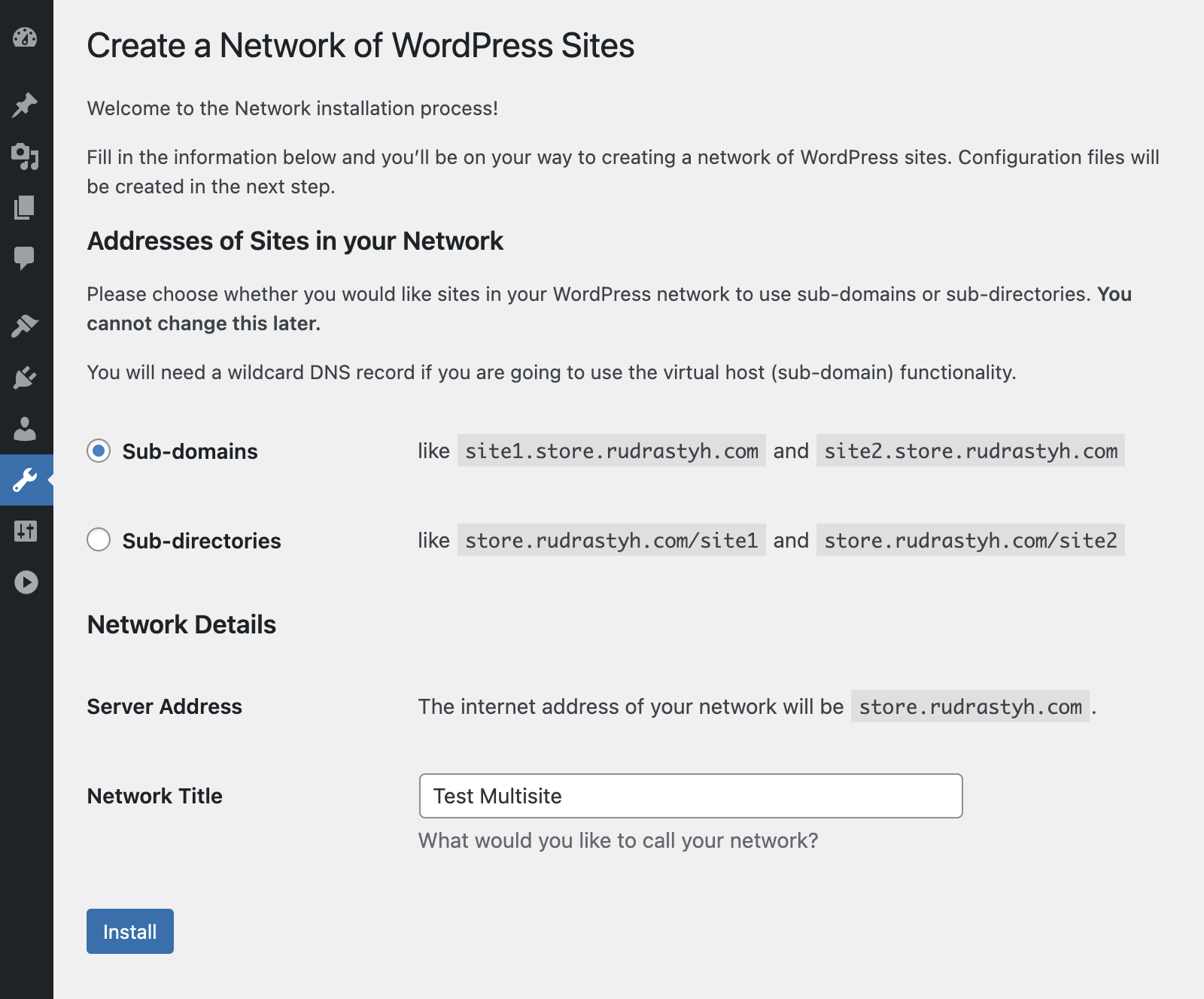Click the store.rudrastyh.com/site1 example code

pyautogui.click(x=612, y=540)
